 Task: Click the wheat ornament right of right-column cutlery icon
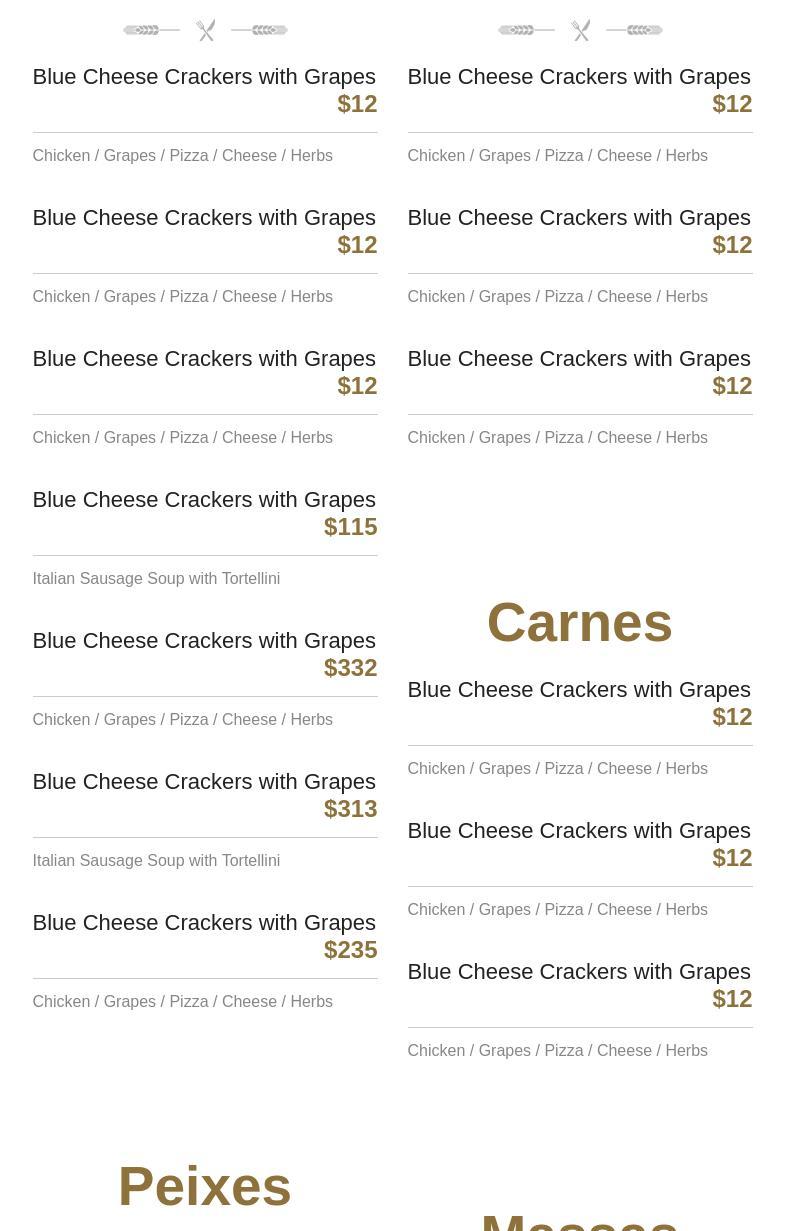(635, 31)
